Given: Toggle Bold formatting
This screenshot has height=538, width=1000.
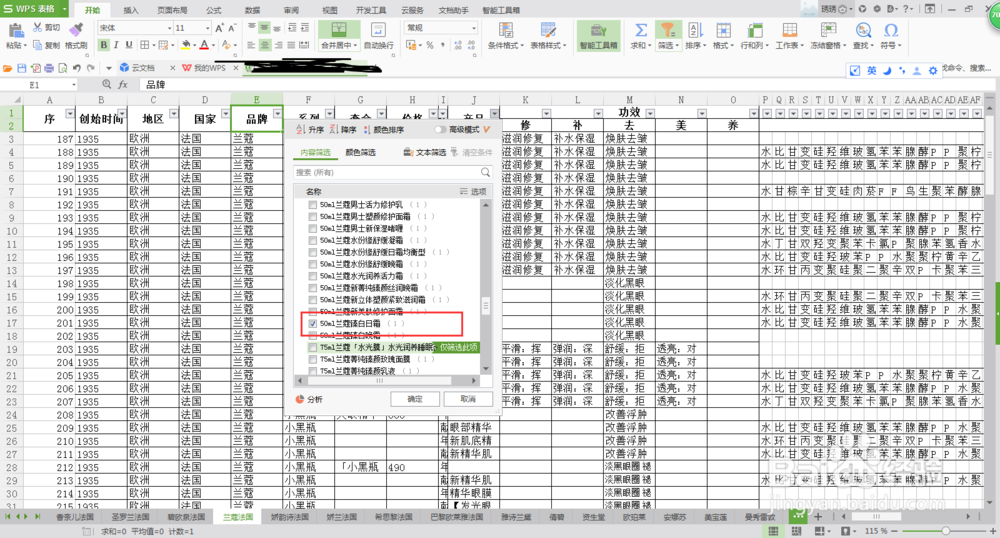Looking at the screenshot, I should 103,45.
